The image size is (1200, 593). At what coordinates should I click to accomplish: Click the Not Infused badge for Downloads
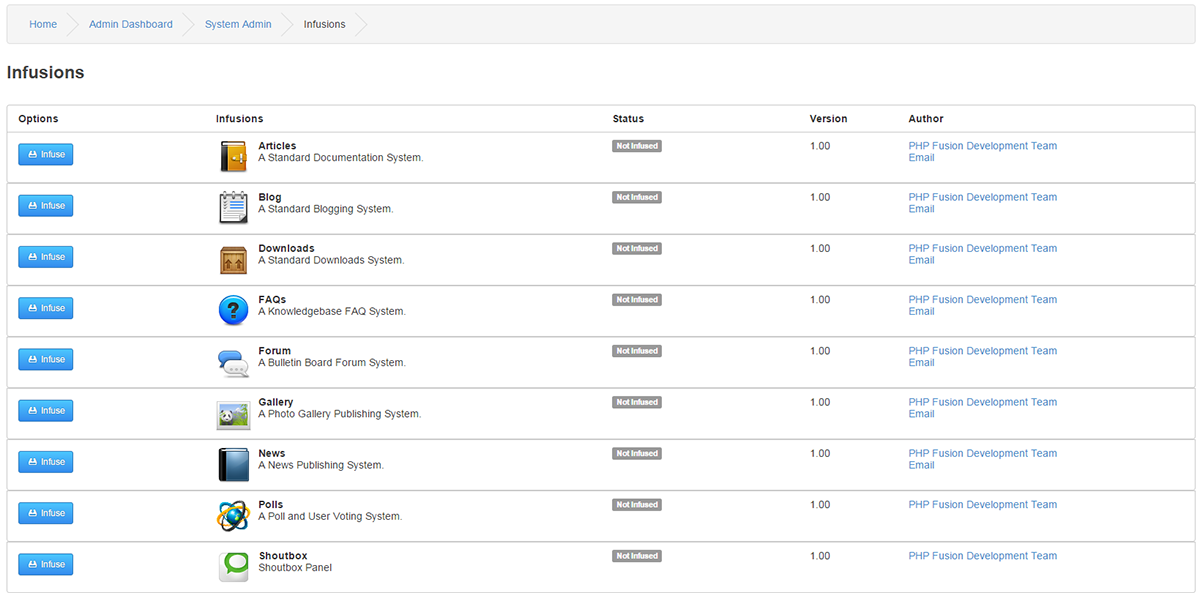tap(637, 248)
